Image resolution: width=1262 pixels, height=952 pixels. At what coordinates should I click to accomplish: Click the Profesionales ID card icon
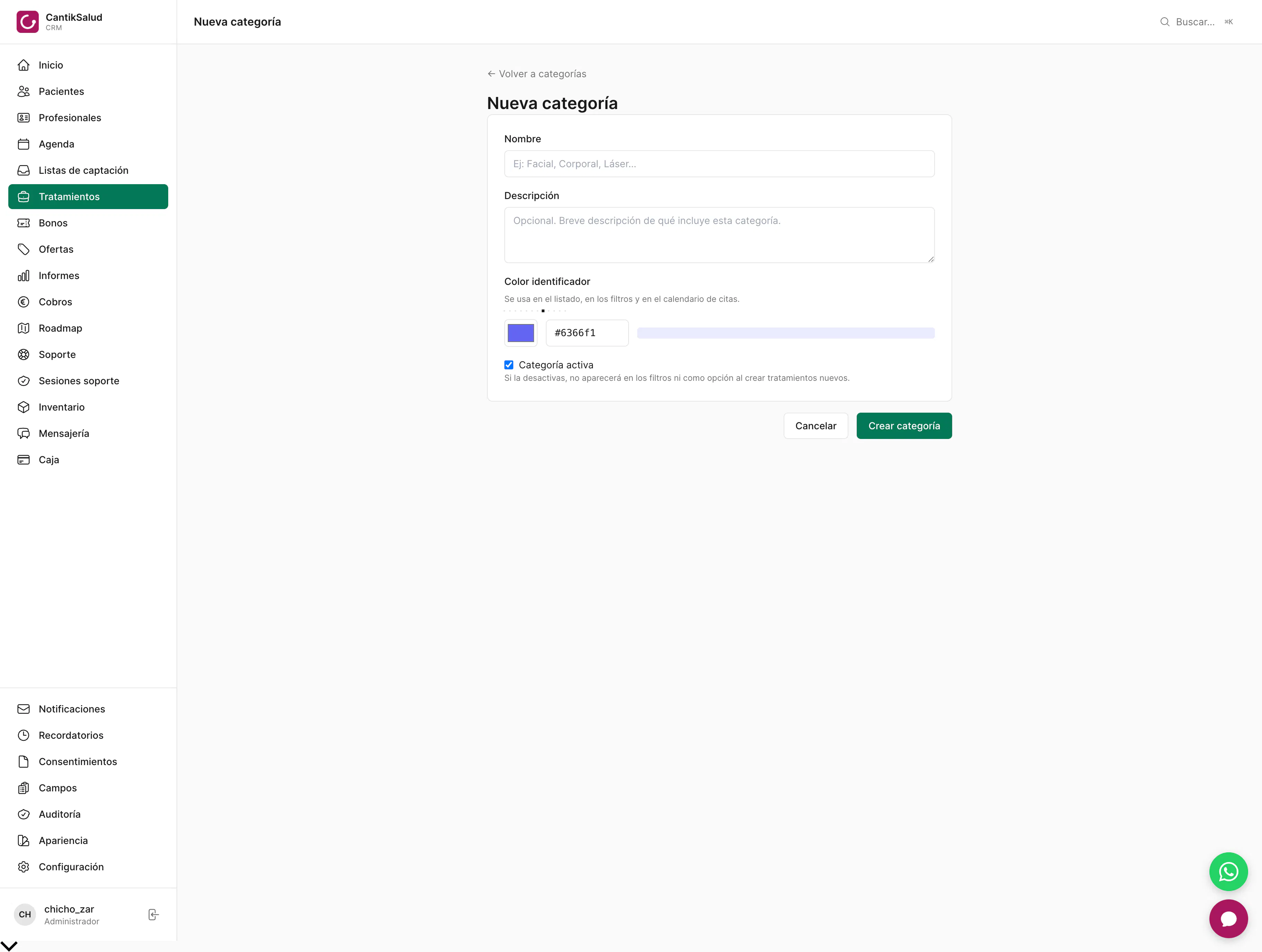tap(24, 118)
